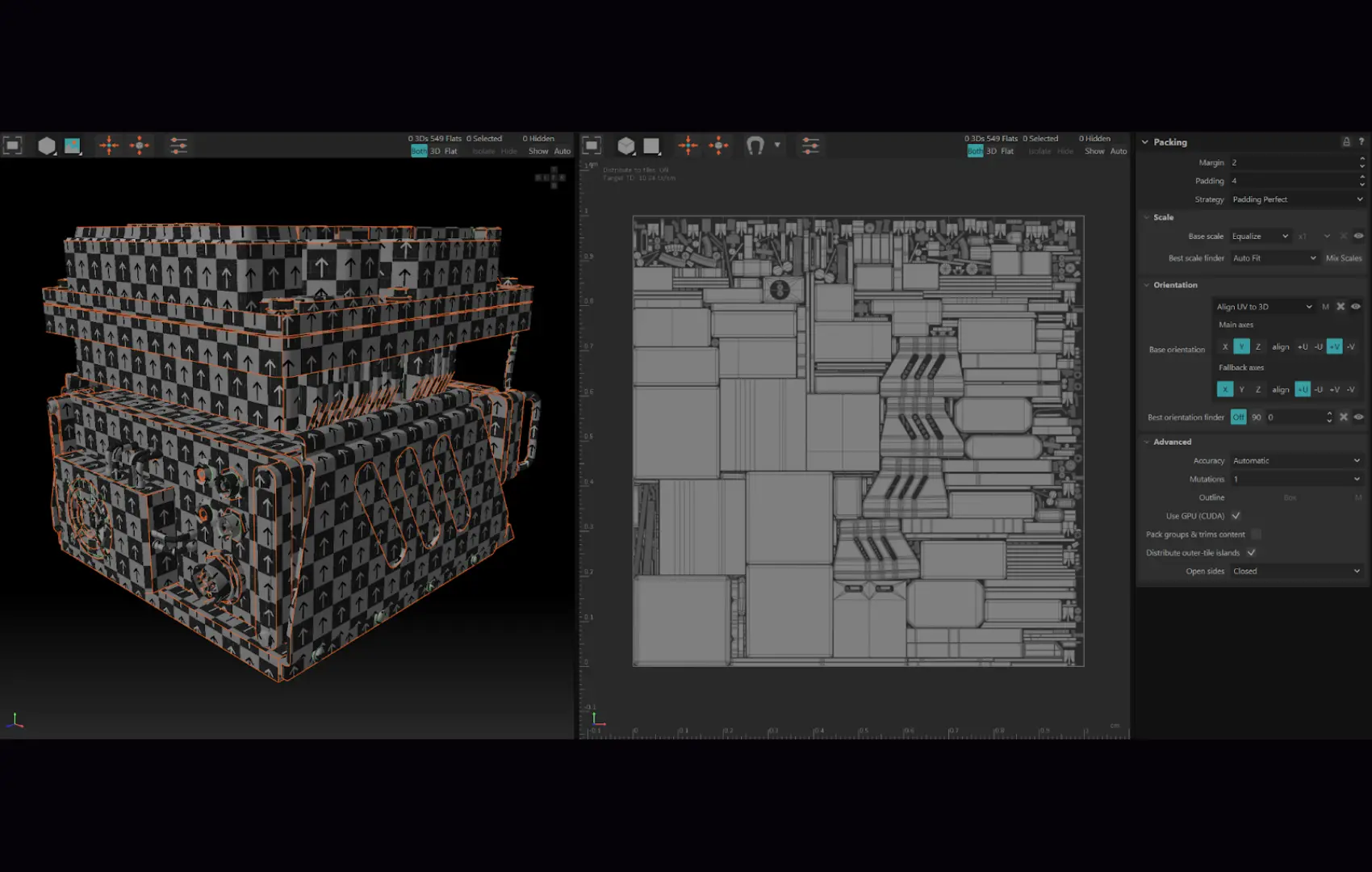This screenshot has height=872, width=1372.
Task: Click the magnet snapping icon in UV viewport
Action: pyautogui.click(x=755, y=145)
